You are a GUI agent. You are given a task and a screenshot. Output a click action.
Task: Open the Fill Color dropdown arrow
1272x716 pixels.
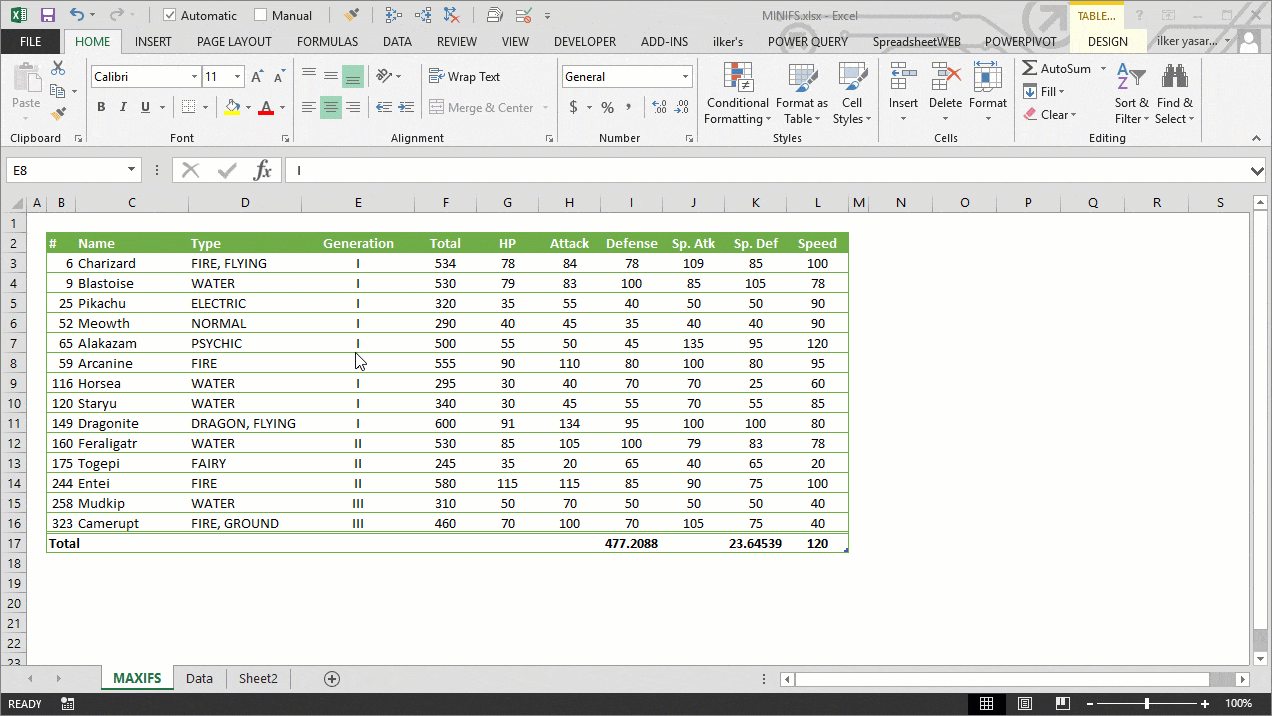248,107
